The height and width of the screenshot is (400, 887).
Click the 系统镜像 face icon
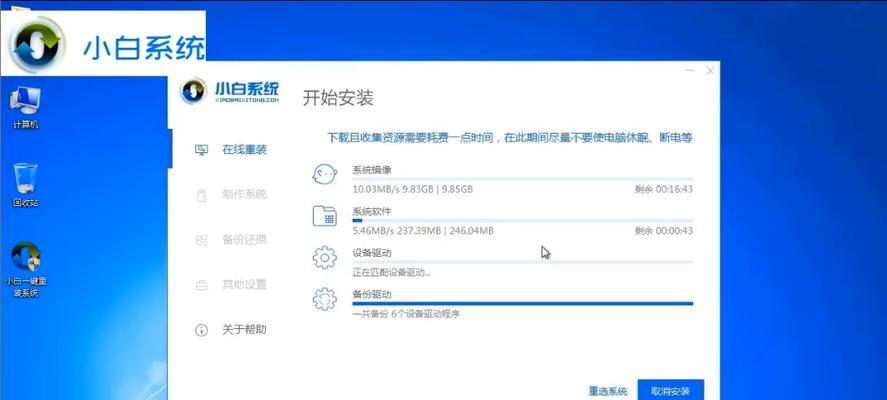325,174
